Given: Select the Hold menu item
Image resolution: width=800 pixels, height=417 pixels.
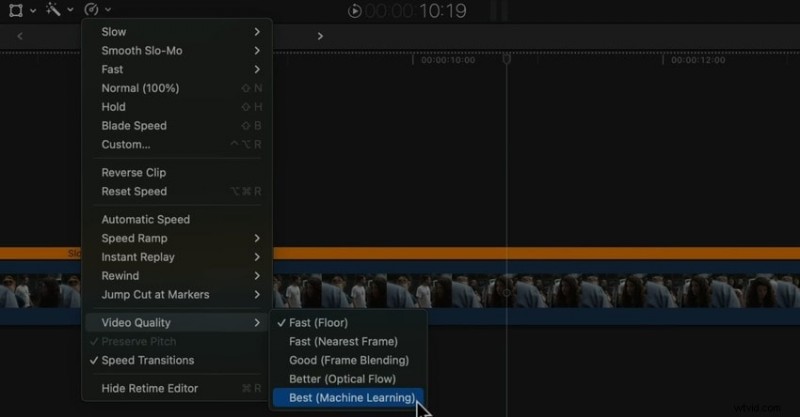Looking at the screenshot, I should 177,107.
